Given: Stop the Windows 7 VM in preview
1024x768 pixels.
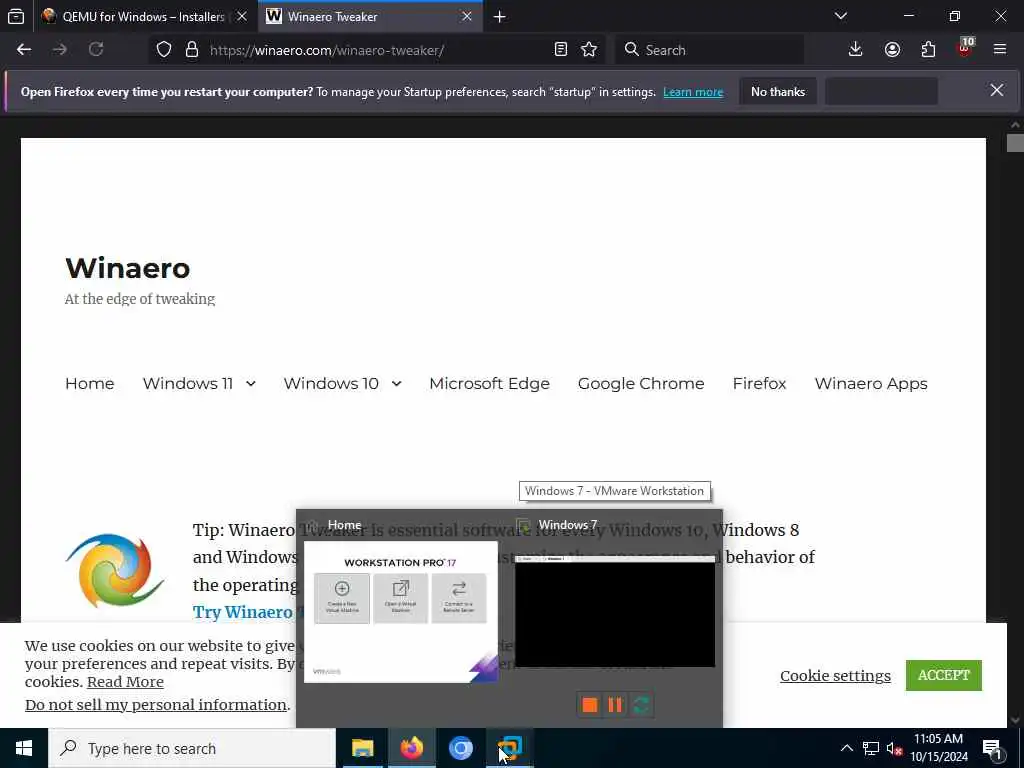Looking at the screenshot, I should pos(590,705).
